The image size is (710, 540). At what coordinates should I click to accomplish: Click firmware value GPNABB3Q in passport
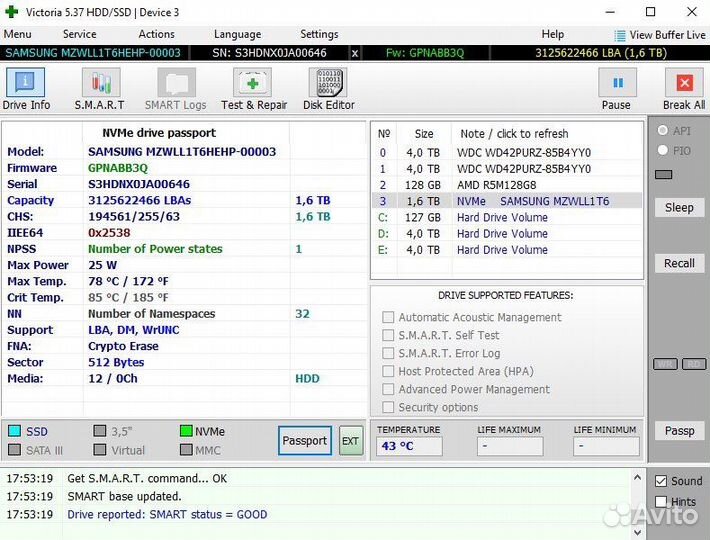point(118,168)
